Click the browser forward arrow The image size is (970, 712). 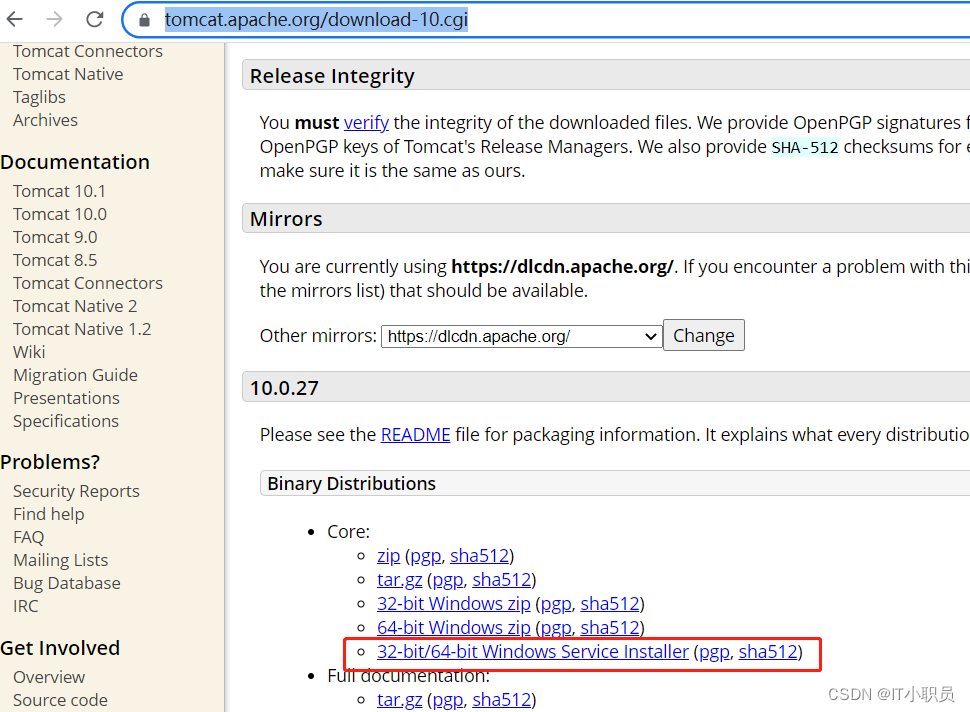pyautogui.click(x=54, y=20)
